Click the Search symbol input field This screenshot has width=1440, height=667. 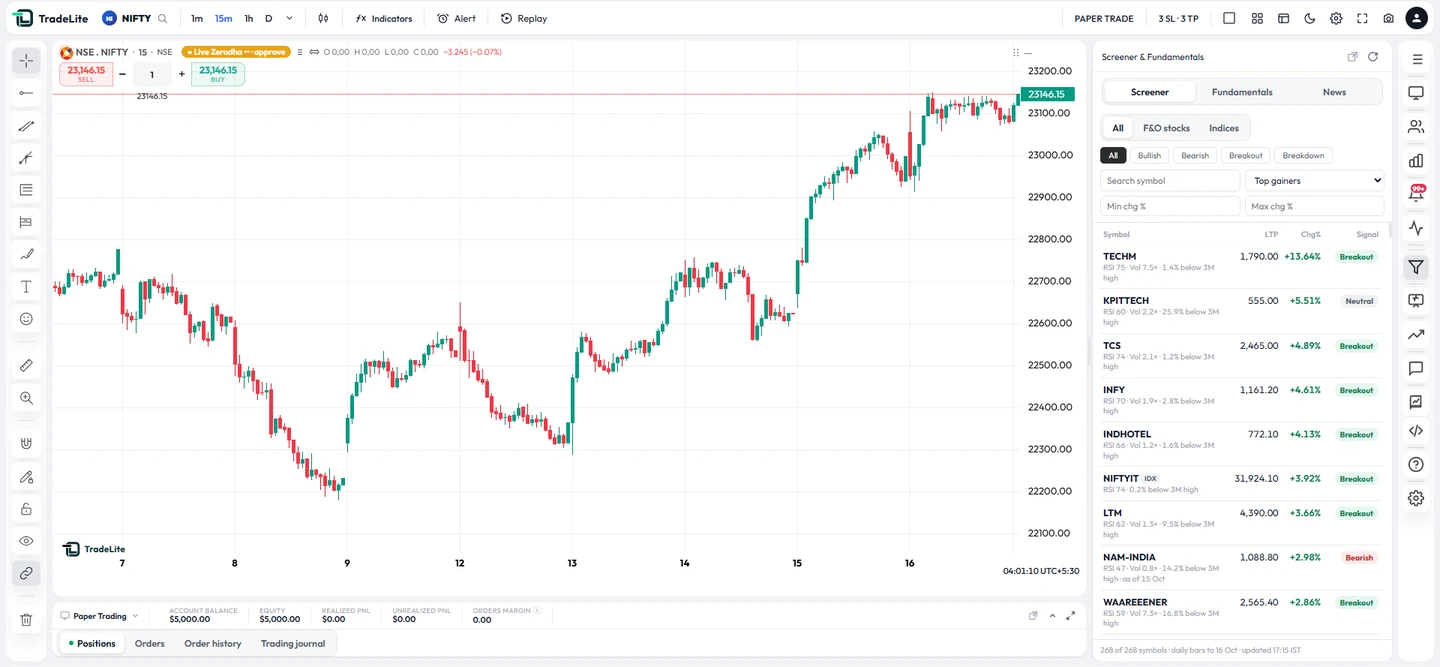click(1170, 181)
